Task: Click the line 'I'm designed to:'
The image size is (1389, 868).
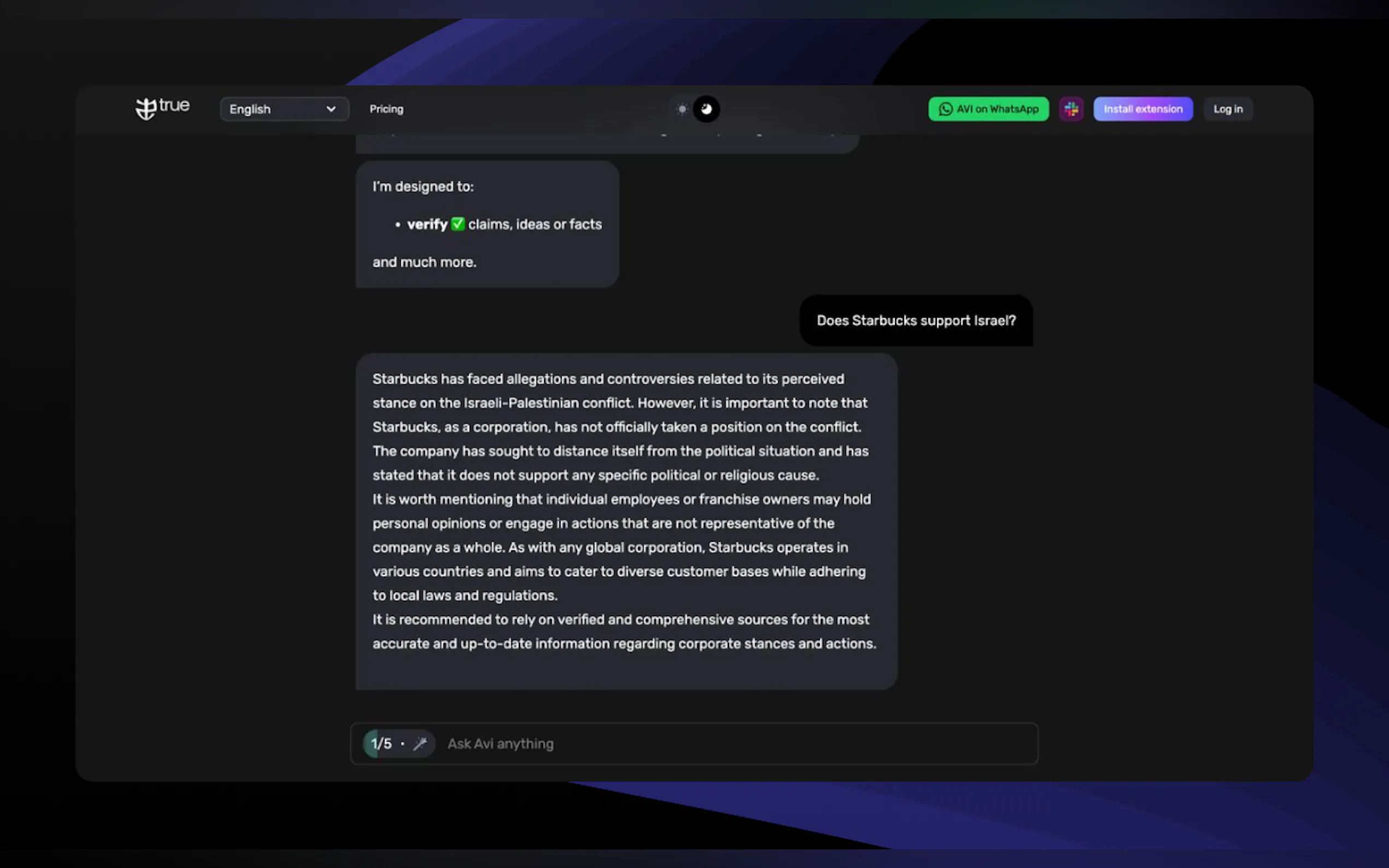Action: coord(423,186)
